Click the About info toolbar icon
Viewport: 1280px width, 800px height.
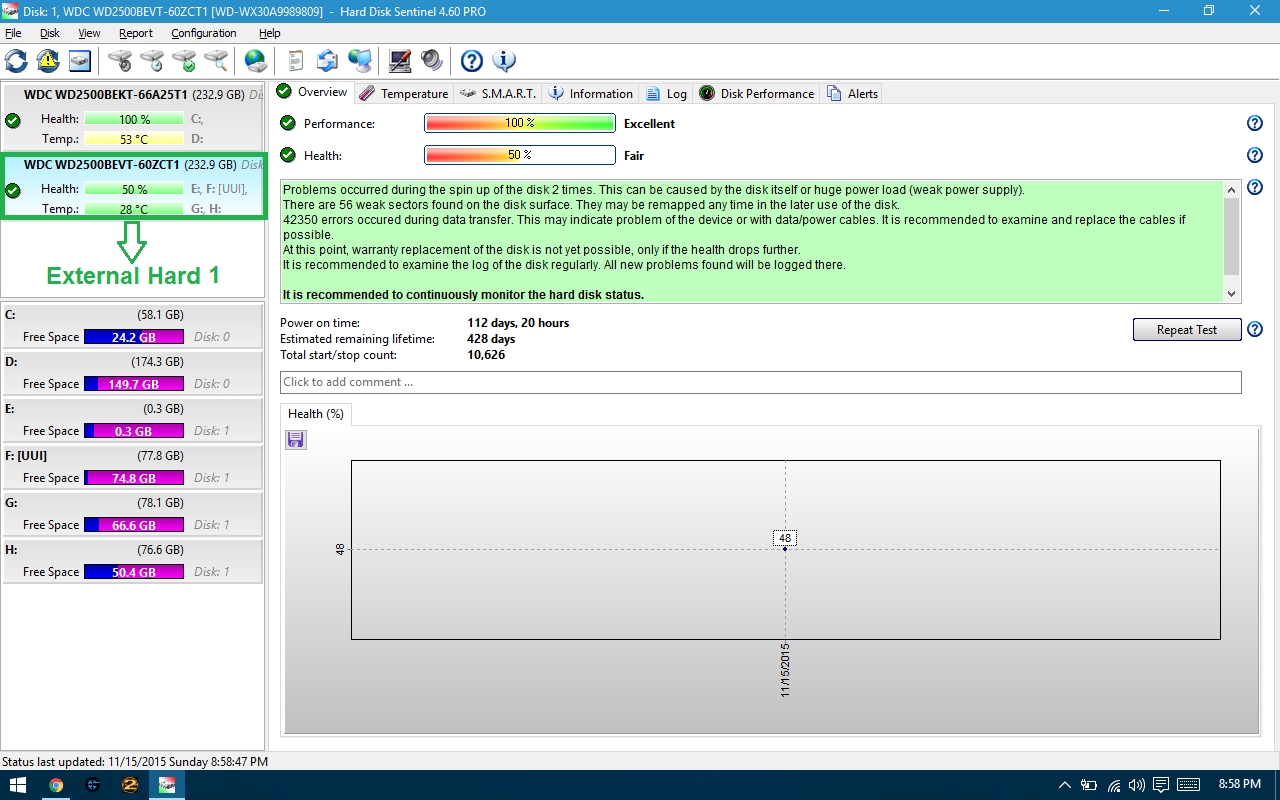(504, 61)
